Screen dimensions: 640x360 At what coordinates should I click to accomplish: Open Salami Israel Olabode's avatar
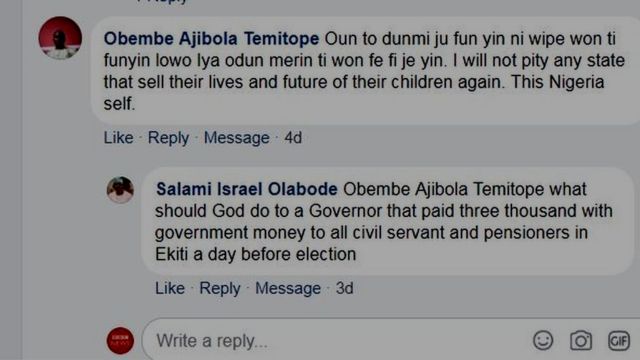[x=120, y=190]
